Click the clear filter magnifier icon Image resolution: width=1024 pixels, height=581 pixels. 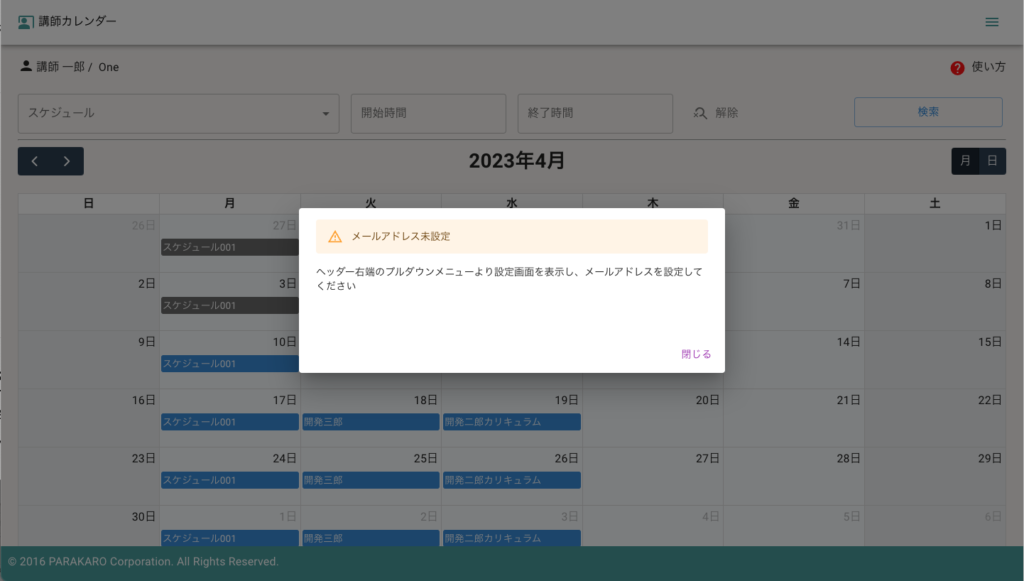point(700,113)
